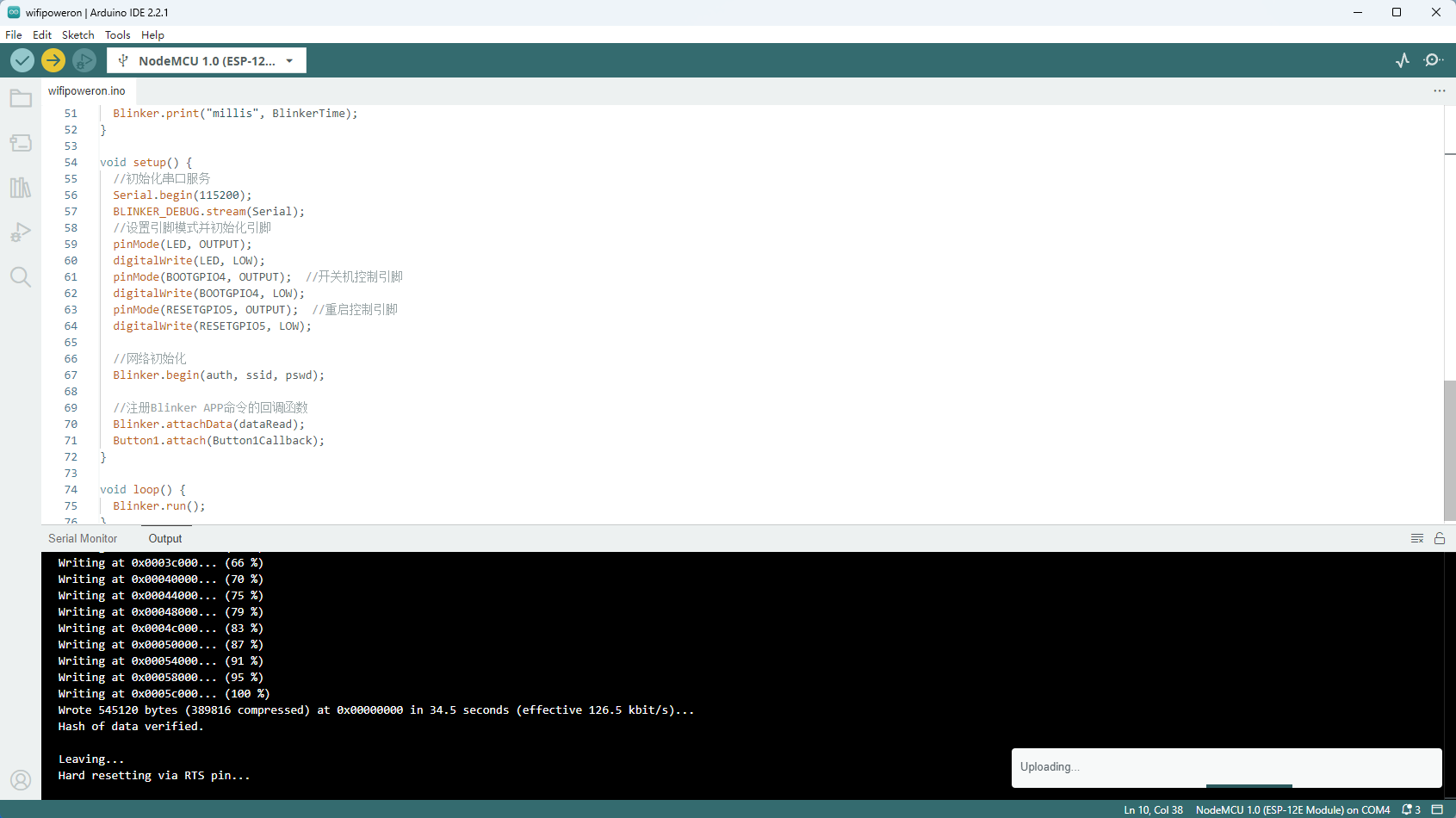The width and height of the screenshot is (1456, 818).
Task: Click line 75 Blinker.run() code
Action: pyautogui.click(x=159, y=506)
